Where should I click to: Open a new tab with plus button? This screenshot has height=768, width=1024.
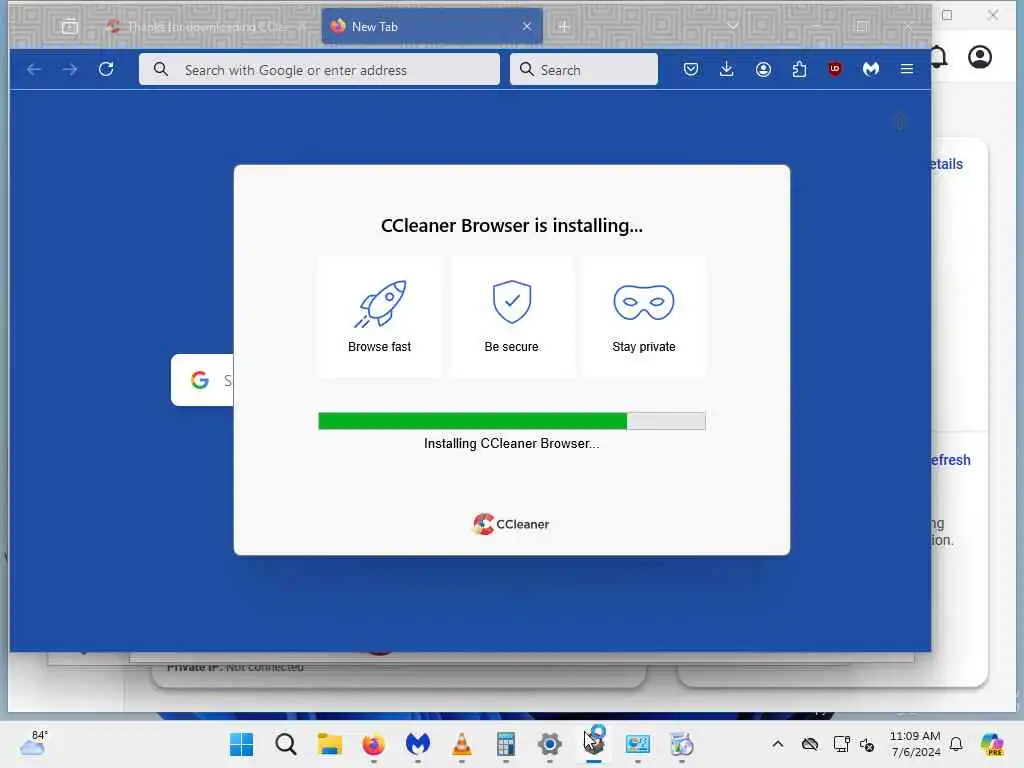coord(564,27)
